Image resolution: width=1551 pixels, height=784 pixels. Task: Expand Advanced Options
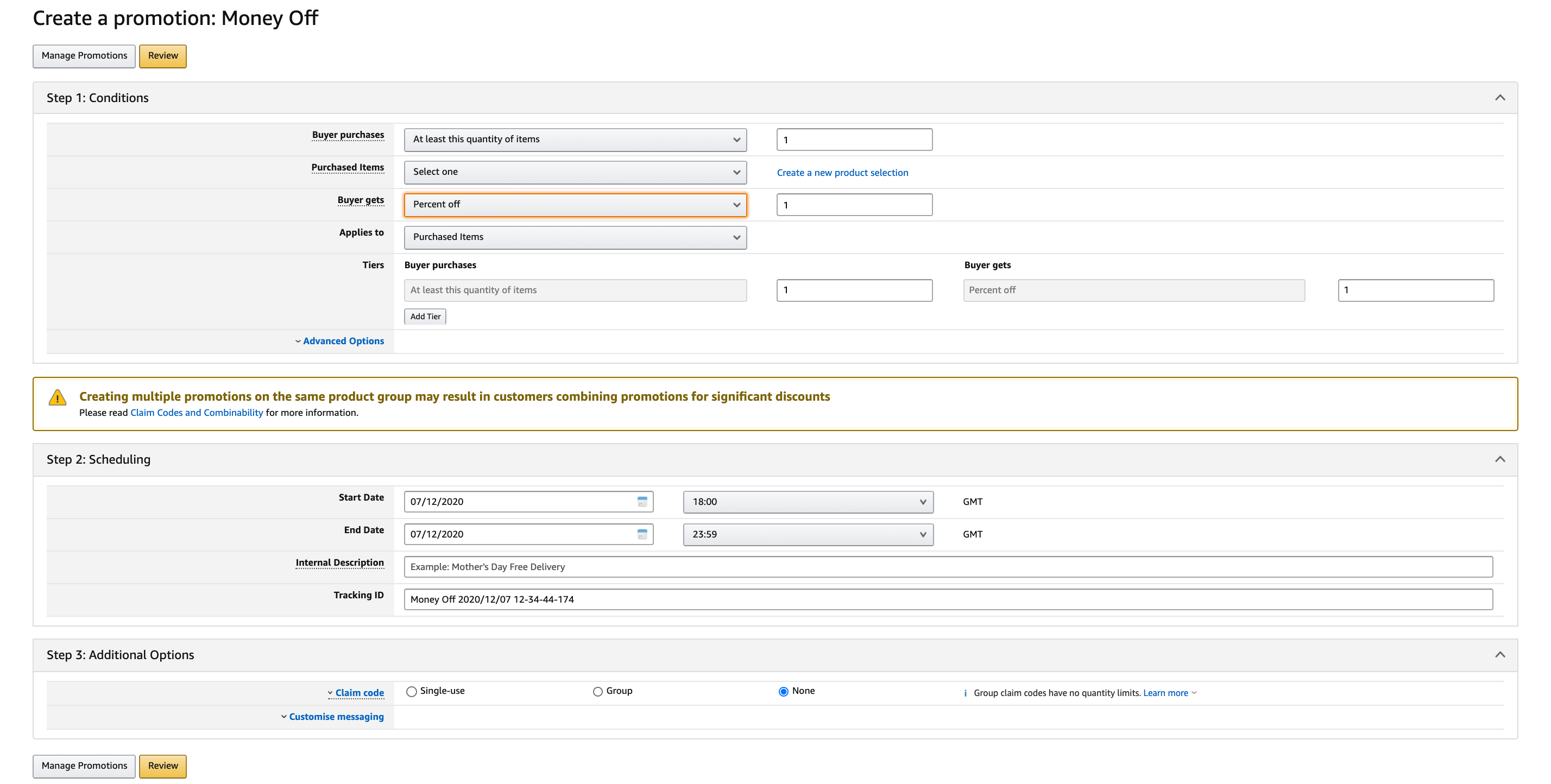[339, 341]
